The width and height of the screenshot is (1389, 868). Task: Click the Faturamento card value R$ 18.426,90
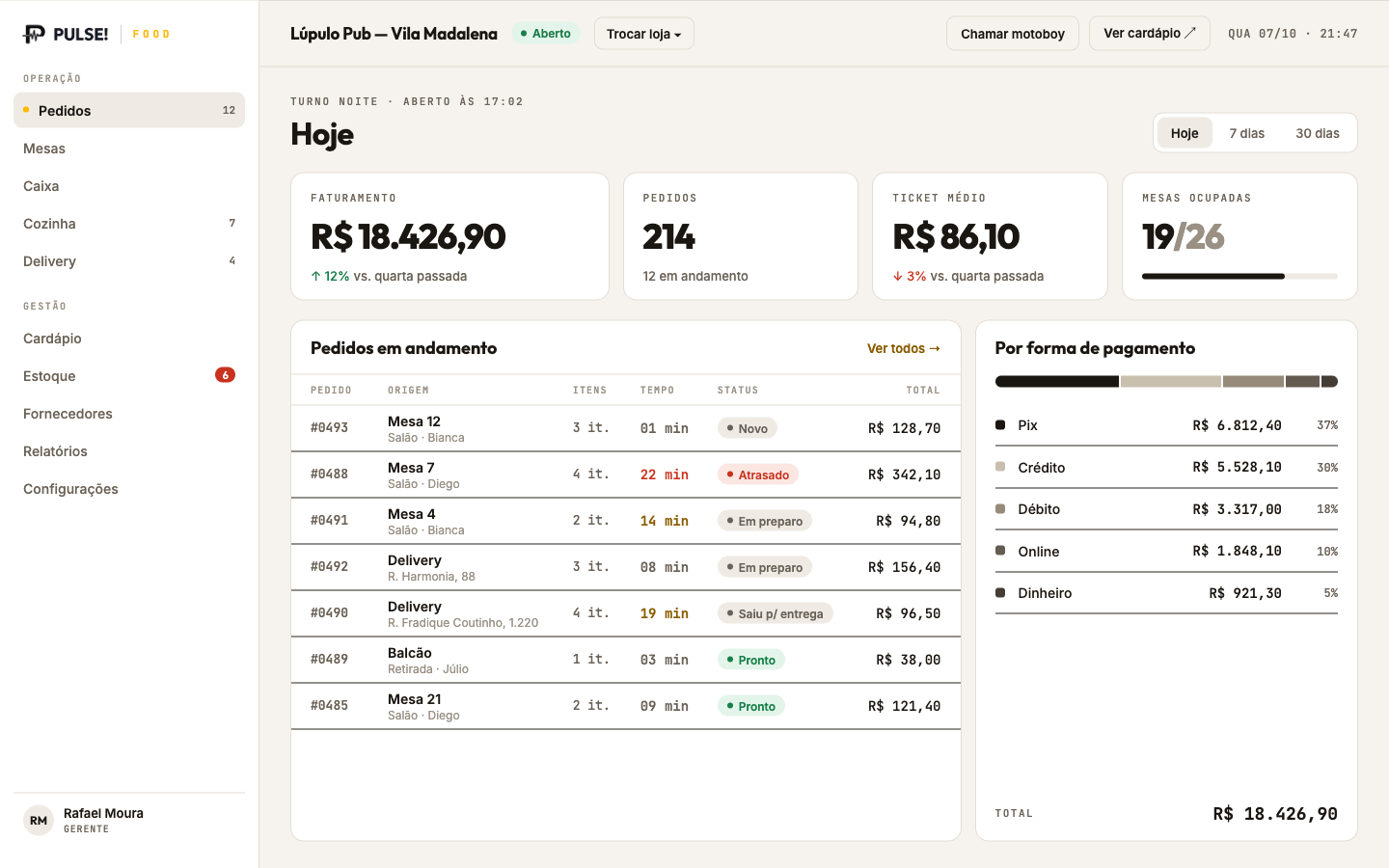pyautogui.click(x=408, y=236)
